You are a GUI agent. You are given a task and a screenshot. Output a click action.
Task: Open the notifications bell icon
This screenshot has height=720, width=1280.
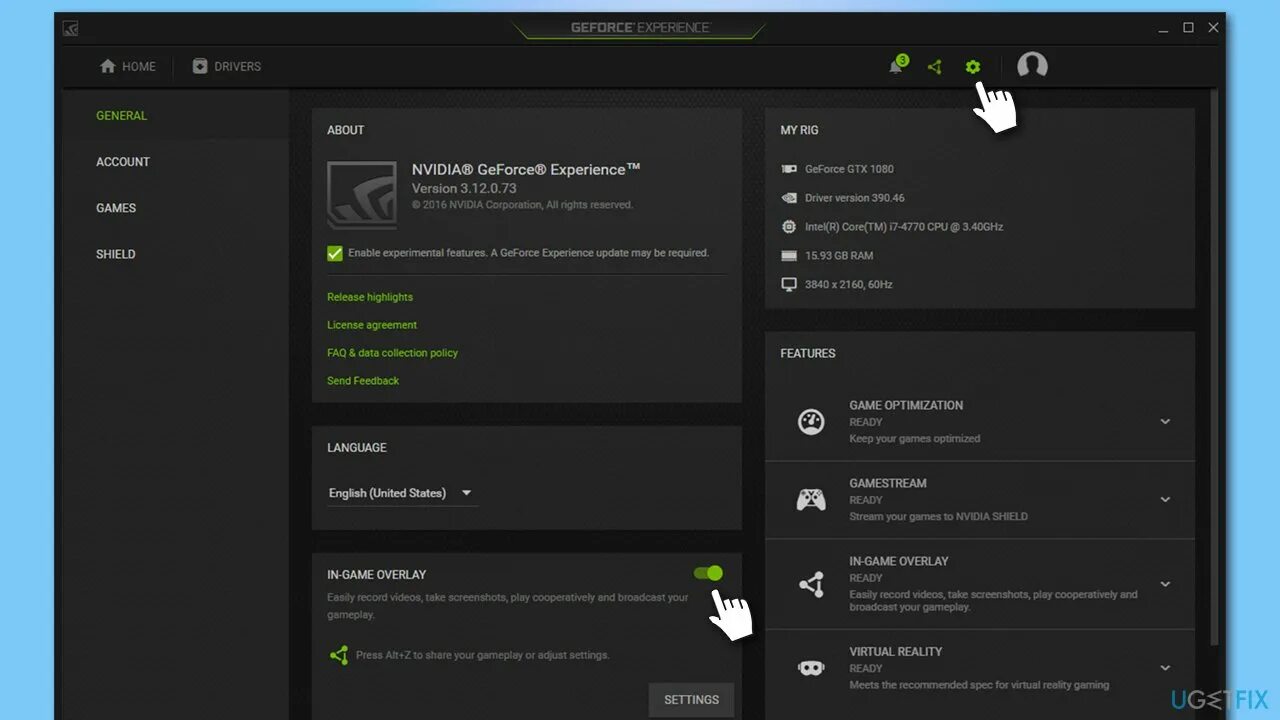(x=896, y=67)
